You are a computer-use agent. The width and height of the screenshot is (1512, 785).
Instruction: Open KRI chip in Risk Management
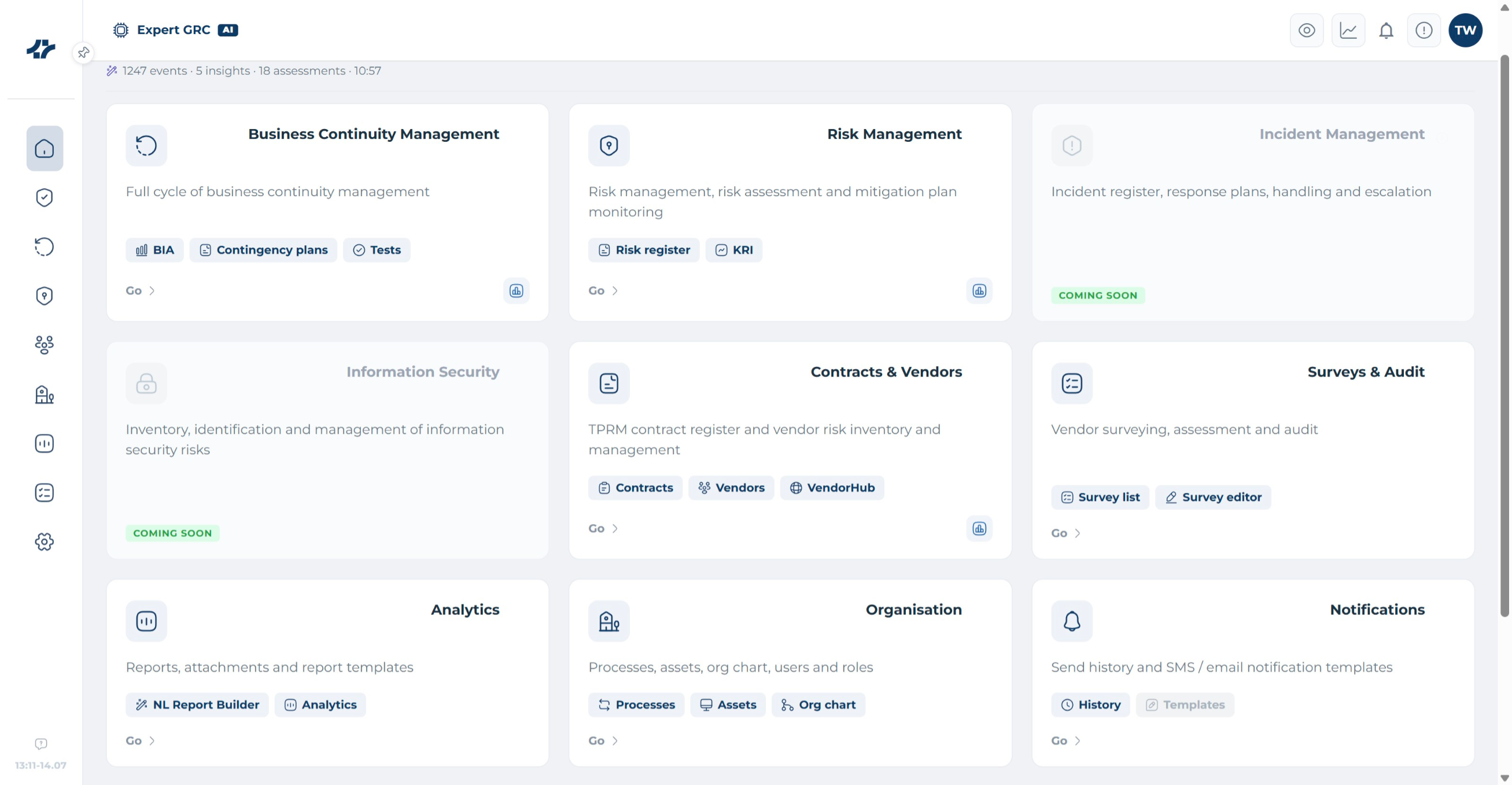733,250
